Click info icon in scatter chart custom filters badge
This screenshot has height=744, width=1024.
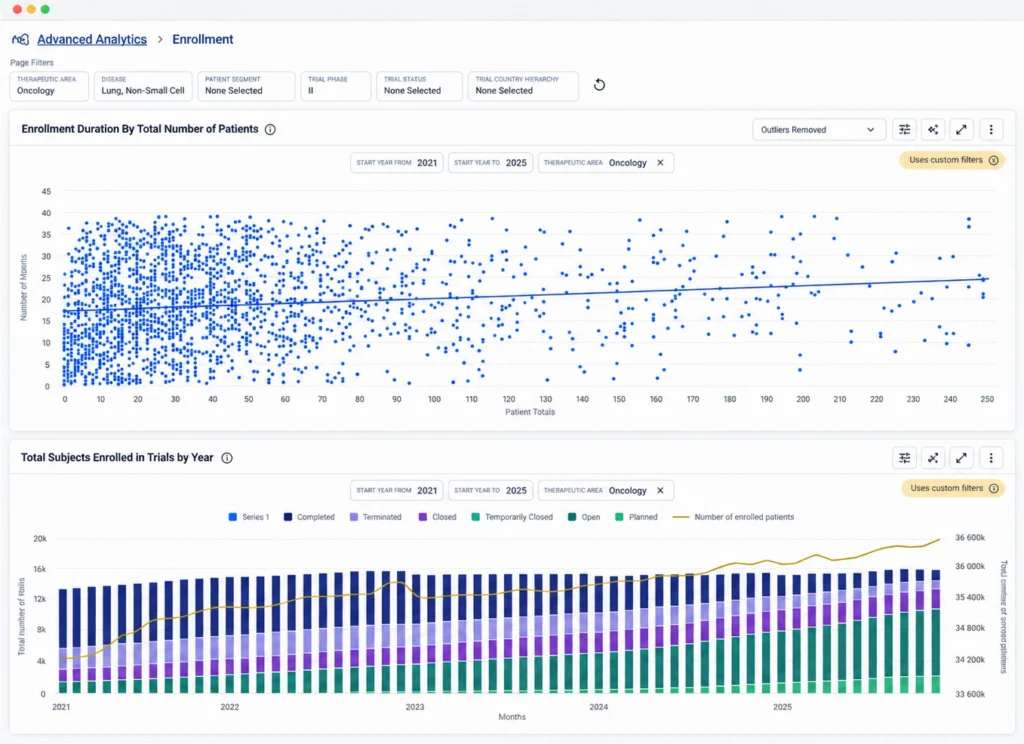pos(993,160)
